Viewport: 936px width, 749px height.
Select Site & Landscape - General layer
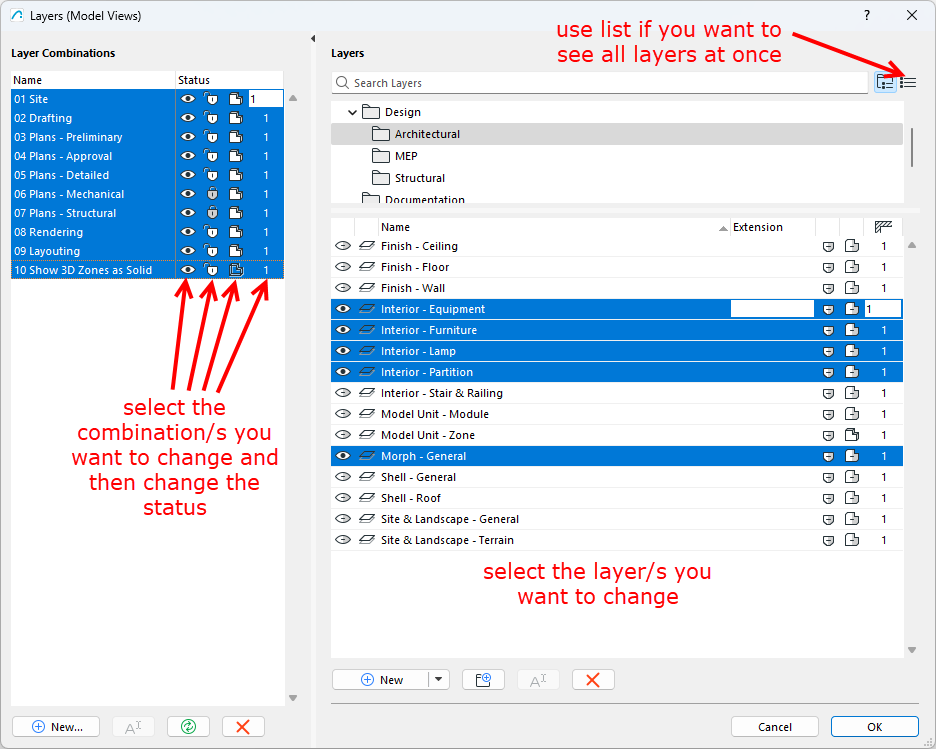coord(617,519)
